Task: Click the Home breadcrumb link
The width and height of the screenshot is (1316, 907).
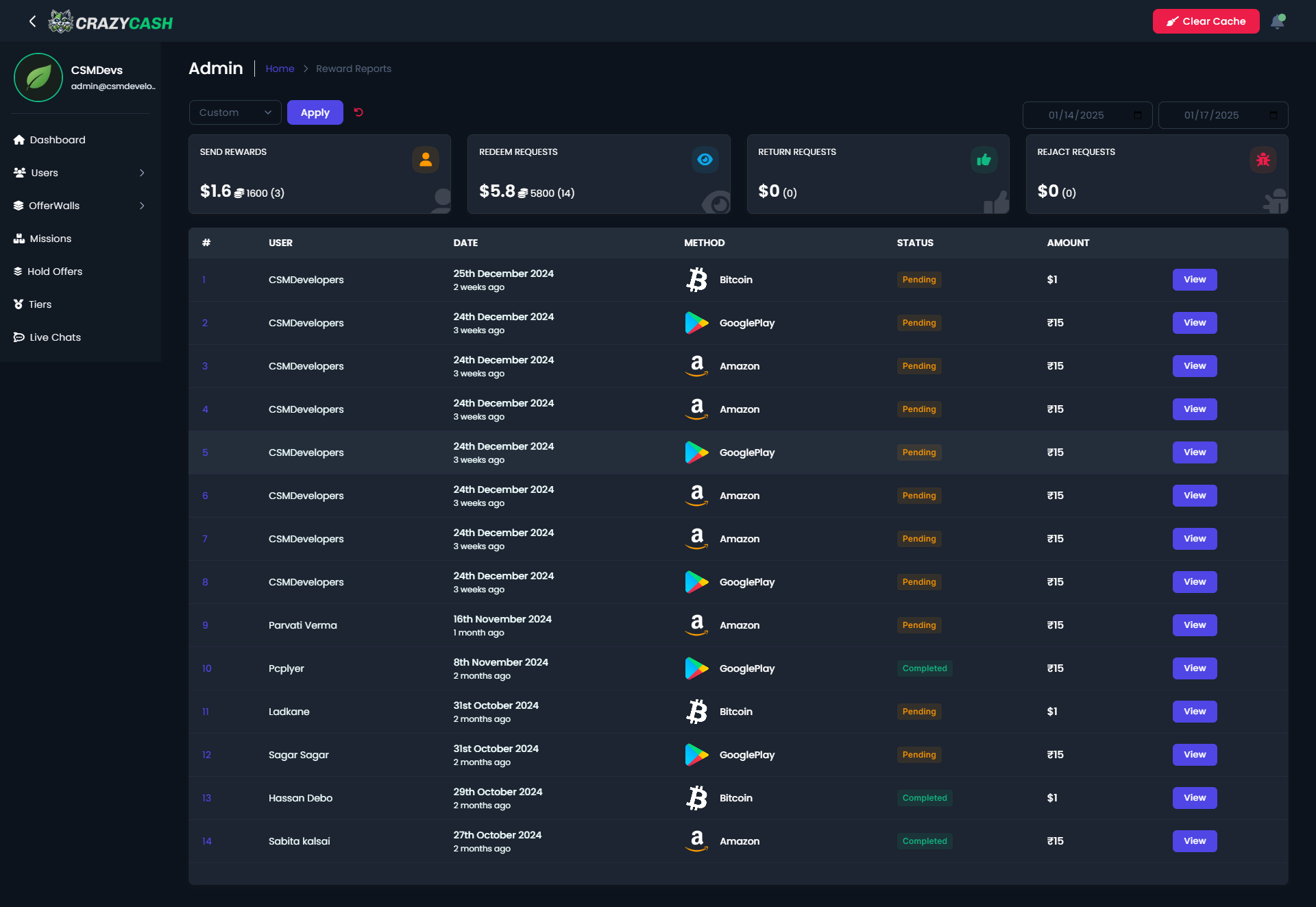Action: tap(280, 69)
